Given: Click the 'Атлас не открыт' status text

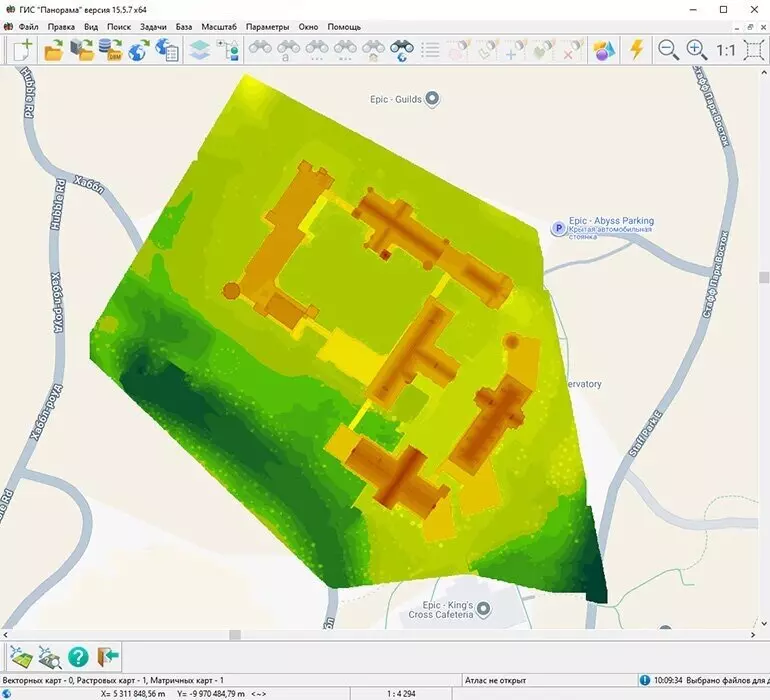Looking at the screenshot, I should 495,680.
